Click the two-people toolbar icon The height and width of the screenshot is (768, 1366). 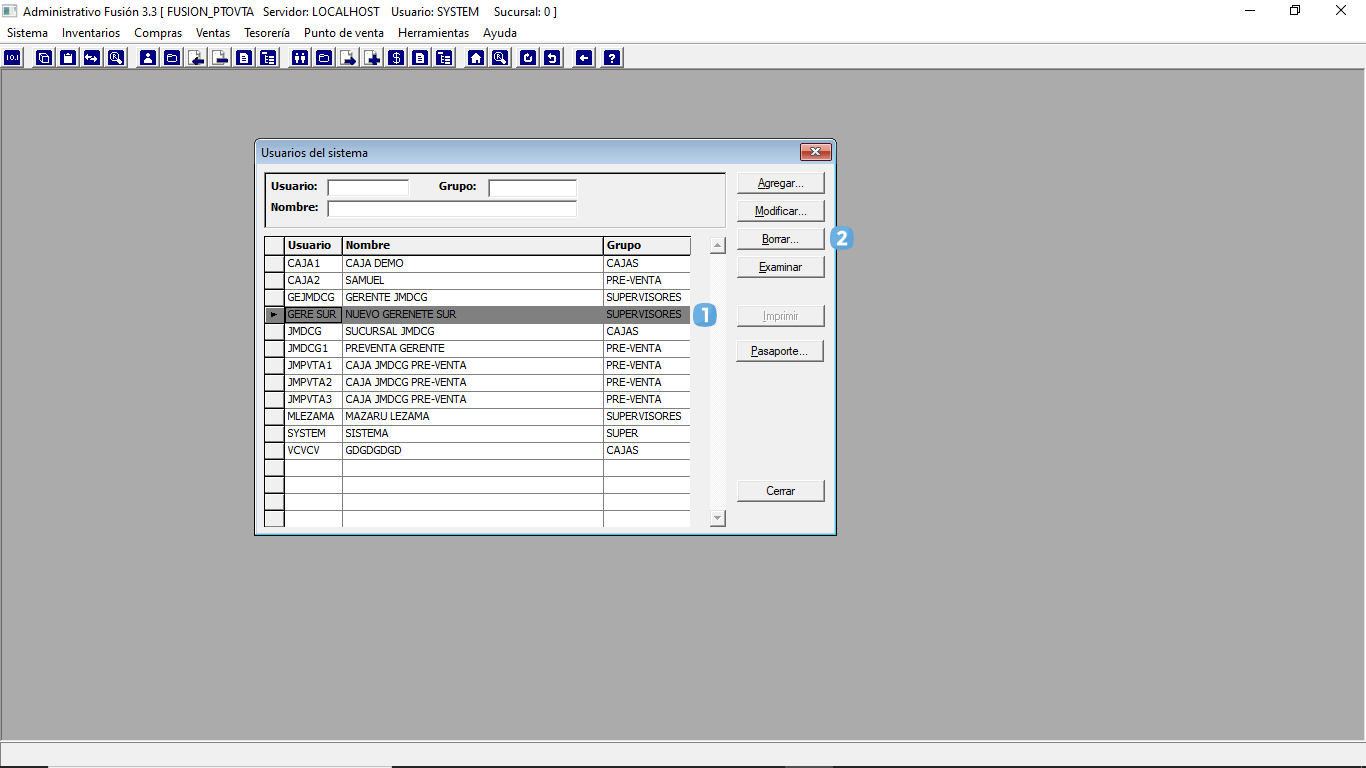pyautogui.click(x=300, y=57)
